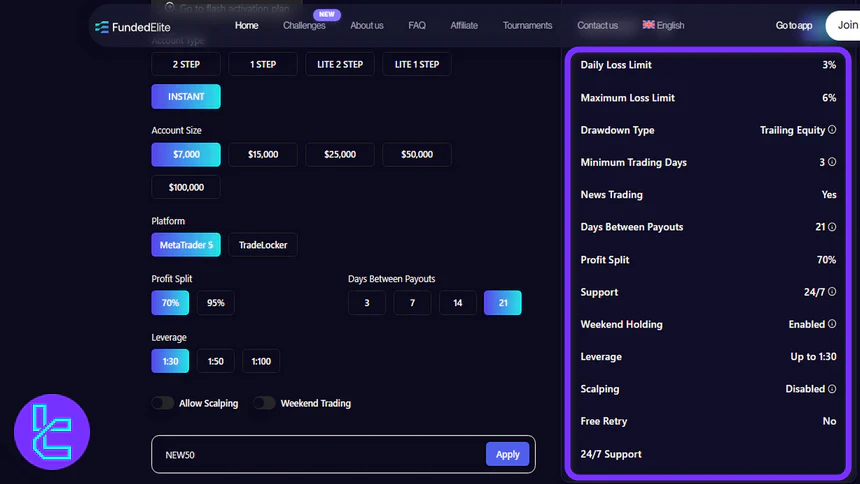Go to the Tournaments page
Viewport: 860px width, 484px height.
(527, 25)
